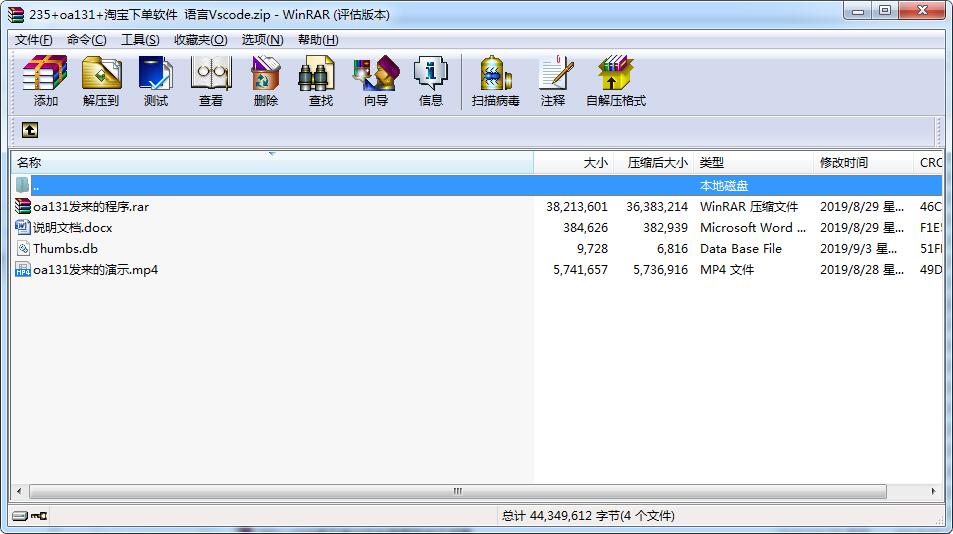This screenshot has width=953, height=534.
Task: Click the WinRAR title bar app icon
Action: 16,14
